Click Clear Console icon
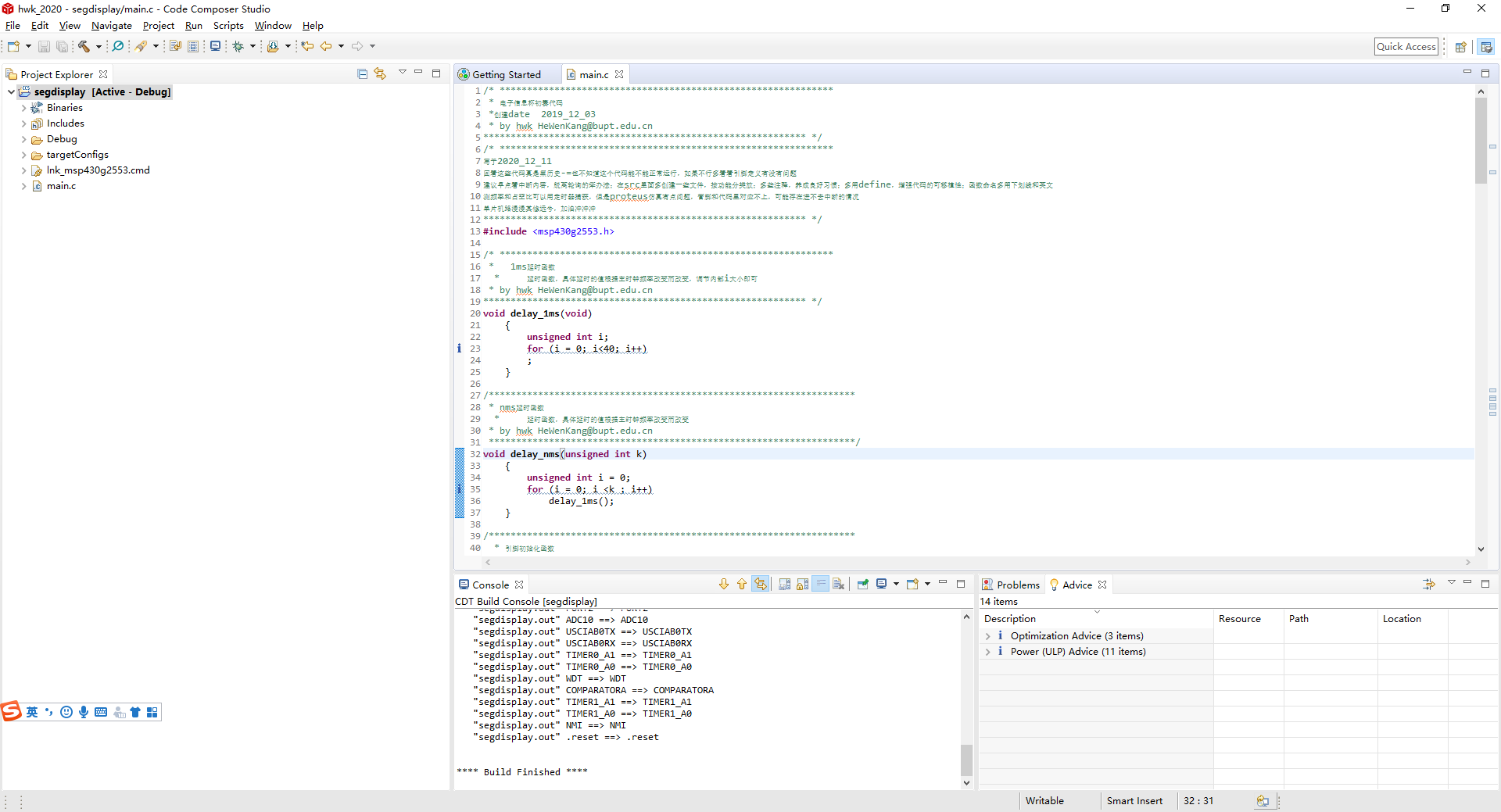Viewport: 1501px width, 812px height. coord(839,585)
